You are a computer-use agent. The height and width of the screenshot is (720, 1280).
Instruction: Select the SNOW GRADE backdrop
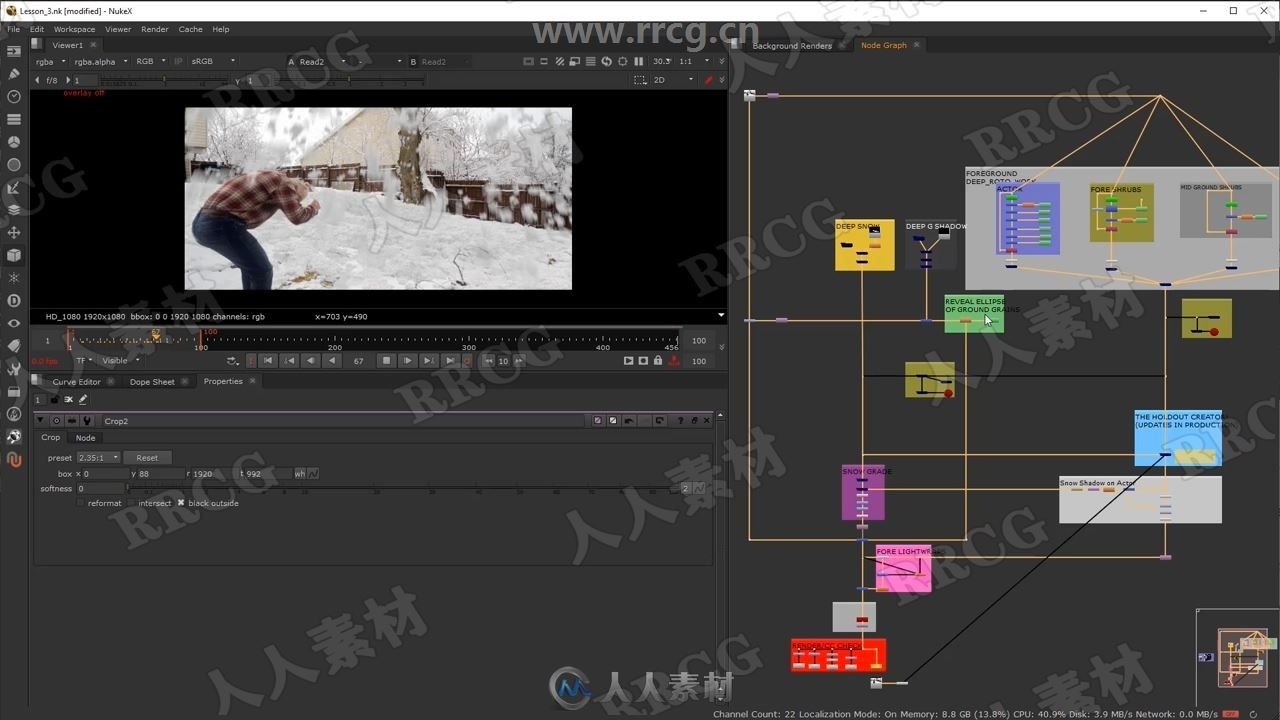(863, 493)
